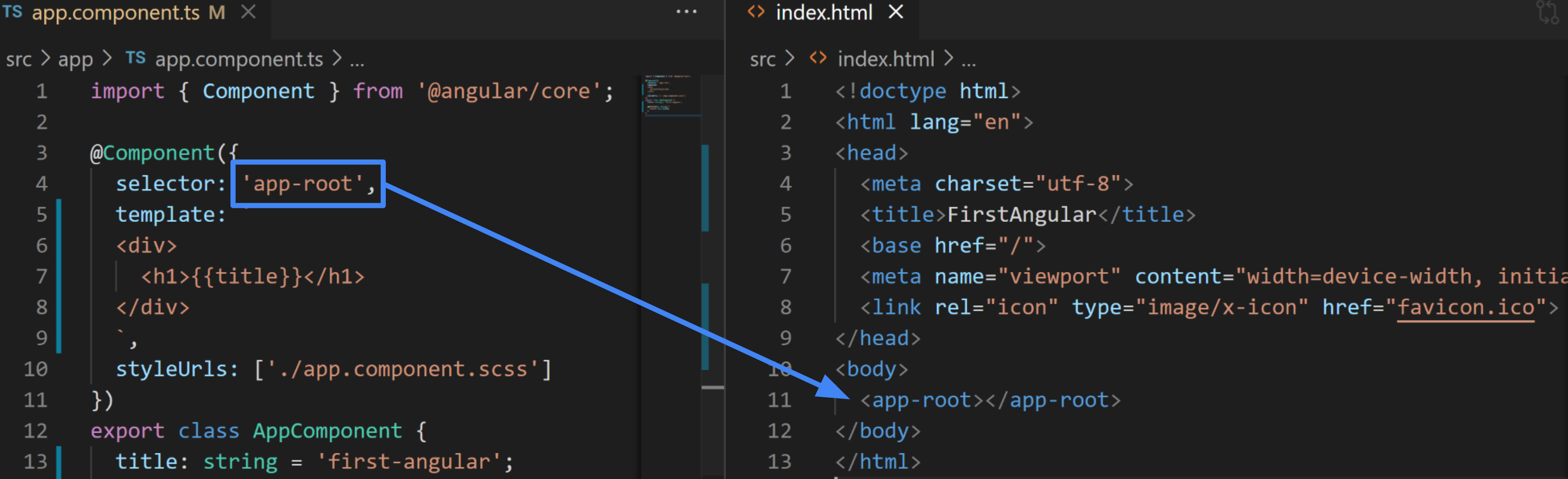Open 'src' breadcrumb in right editor

762,59
